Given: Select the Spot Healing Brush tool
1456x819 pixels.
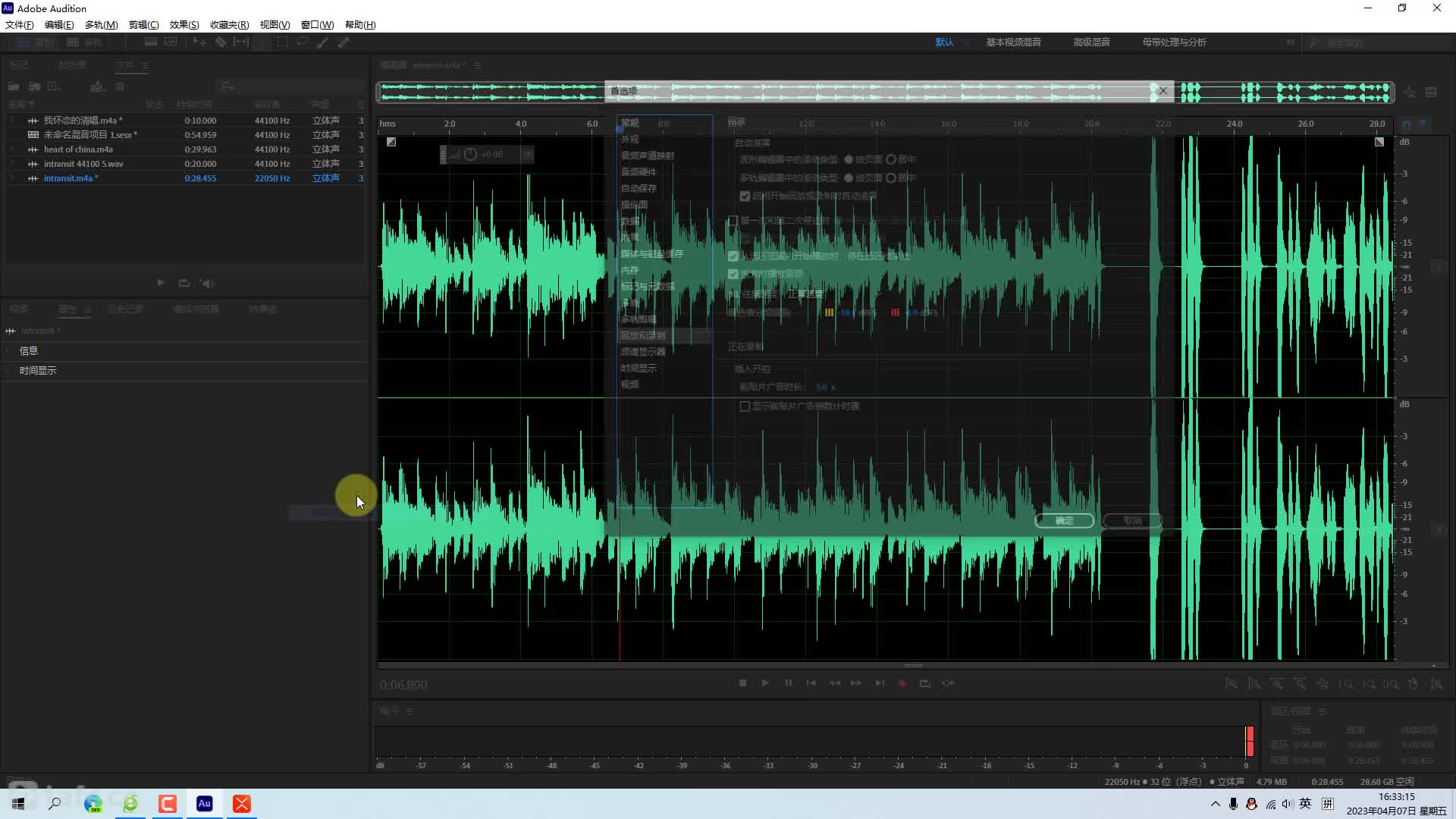Looking at the screenshot, I should 344,42.
